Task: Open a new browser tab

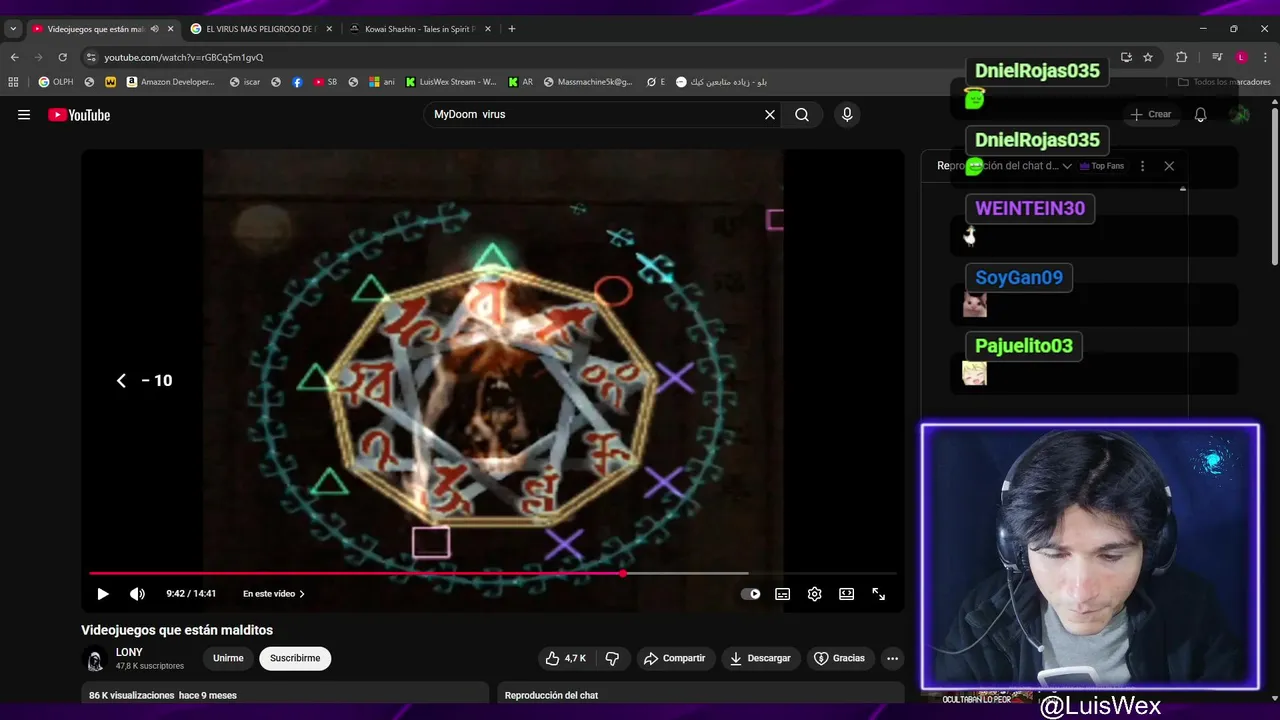Action: [x=512, y=29]
